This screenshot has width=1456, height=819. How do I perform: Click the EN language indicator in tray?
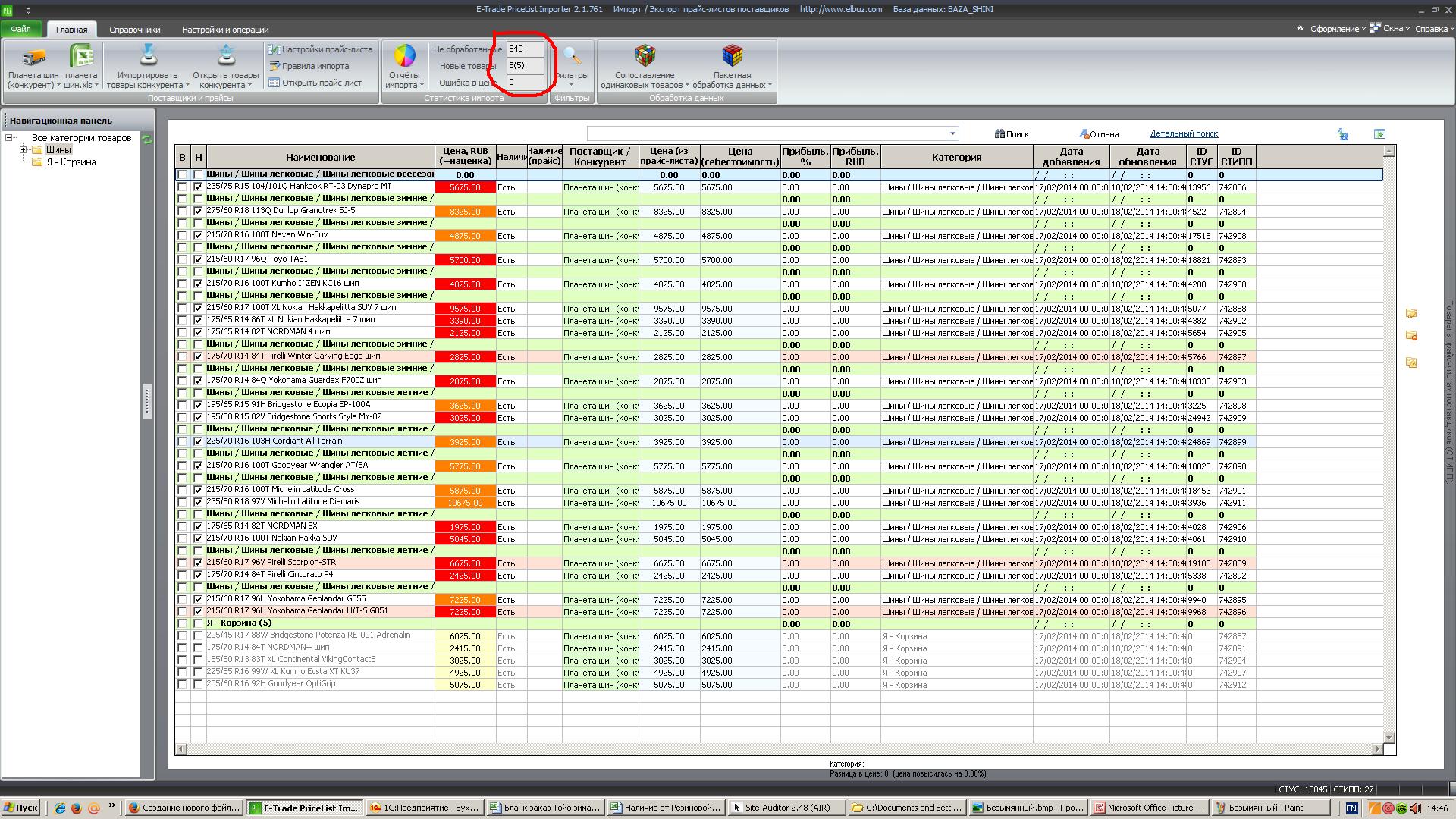click(x=1351, y=808)
